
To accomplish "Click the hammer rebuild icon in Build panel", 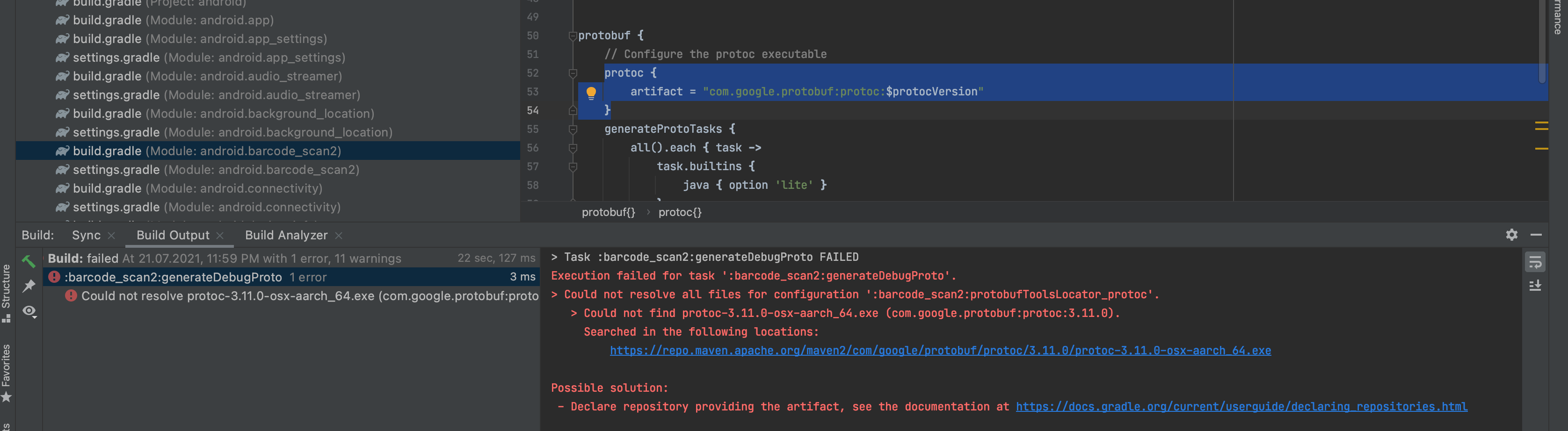I will click(29, 261).
